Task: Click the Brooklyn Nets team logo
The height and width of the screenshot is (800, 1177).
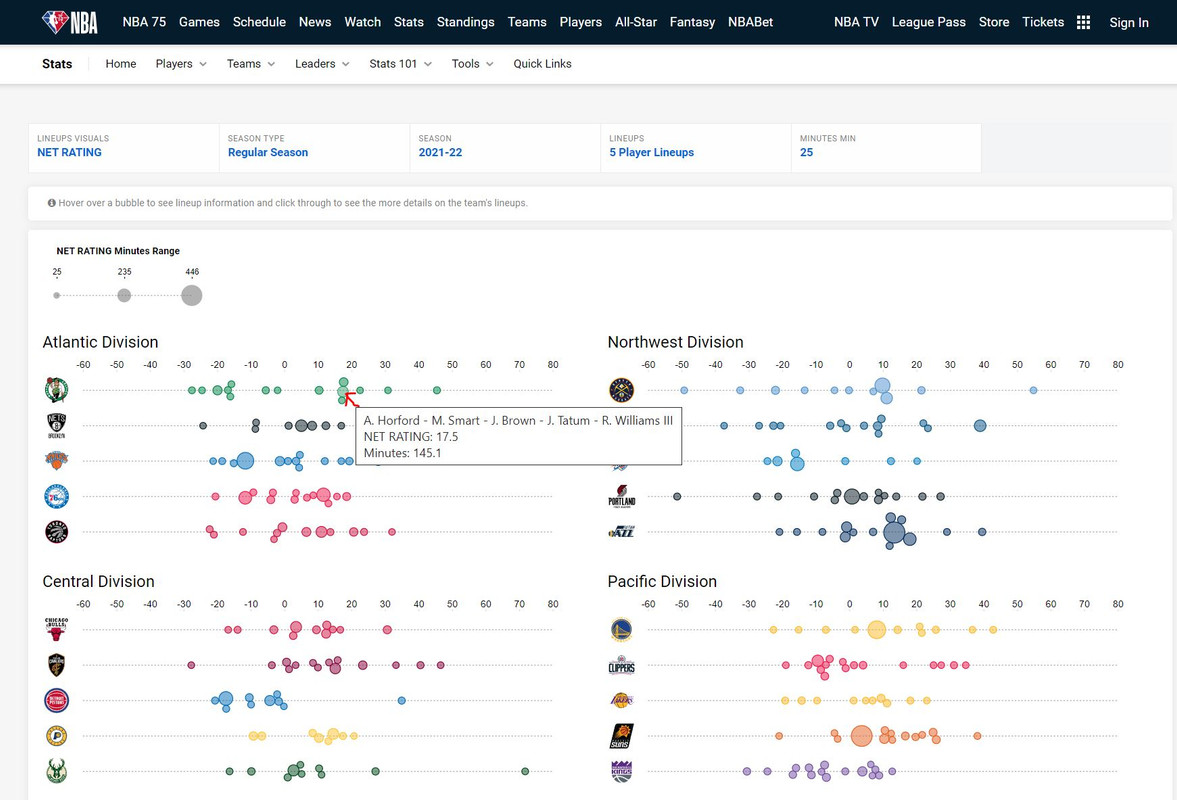Action: tap(56, 426)
